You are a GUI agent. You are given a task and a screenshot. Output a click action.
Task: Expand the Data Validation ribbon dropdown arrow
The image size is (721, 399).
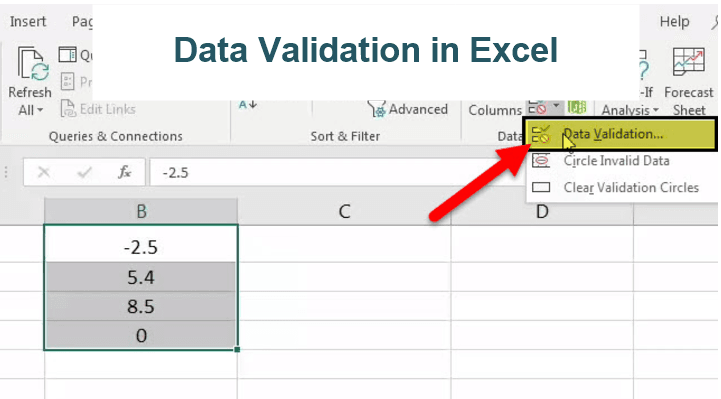click(x=556, y=106)
